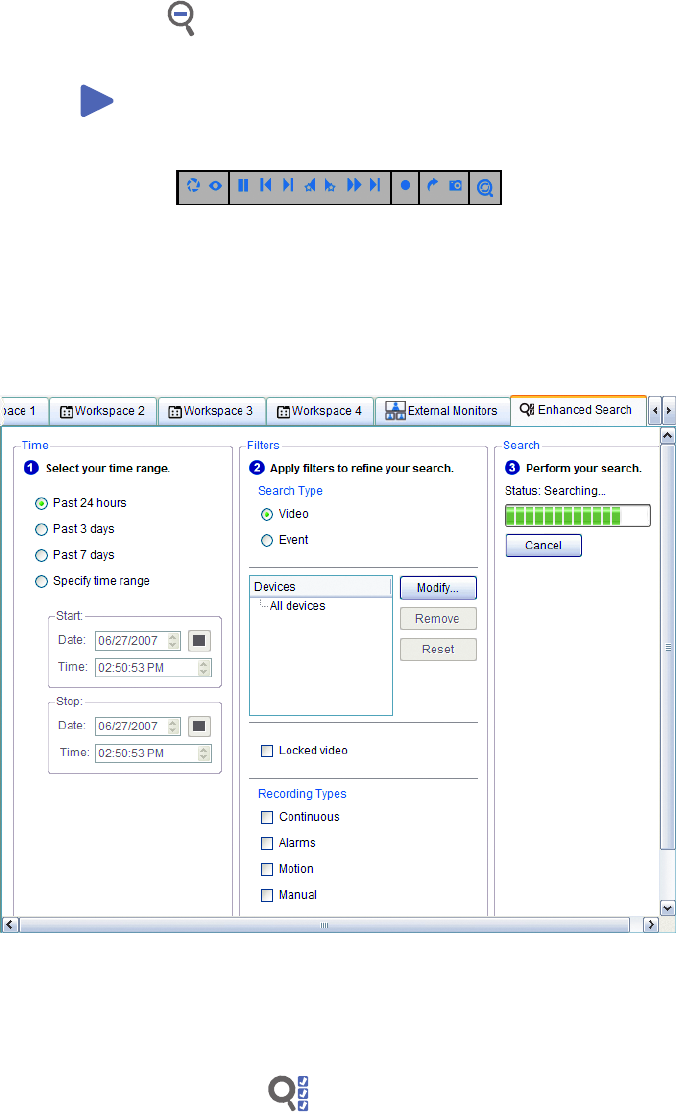Image resolution: width=676 pixels, height=1112 pixels.
Task: Switch to Workspace 3 tab
Action: coord(211,411)
